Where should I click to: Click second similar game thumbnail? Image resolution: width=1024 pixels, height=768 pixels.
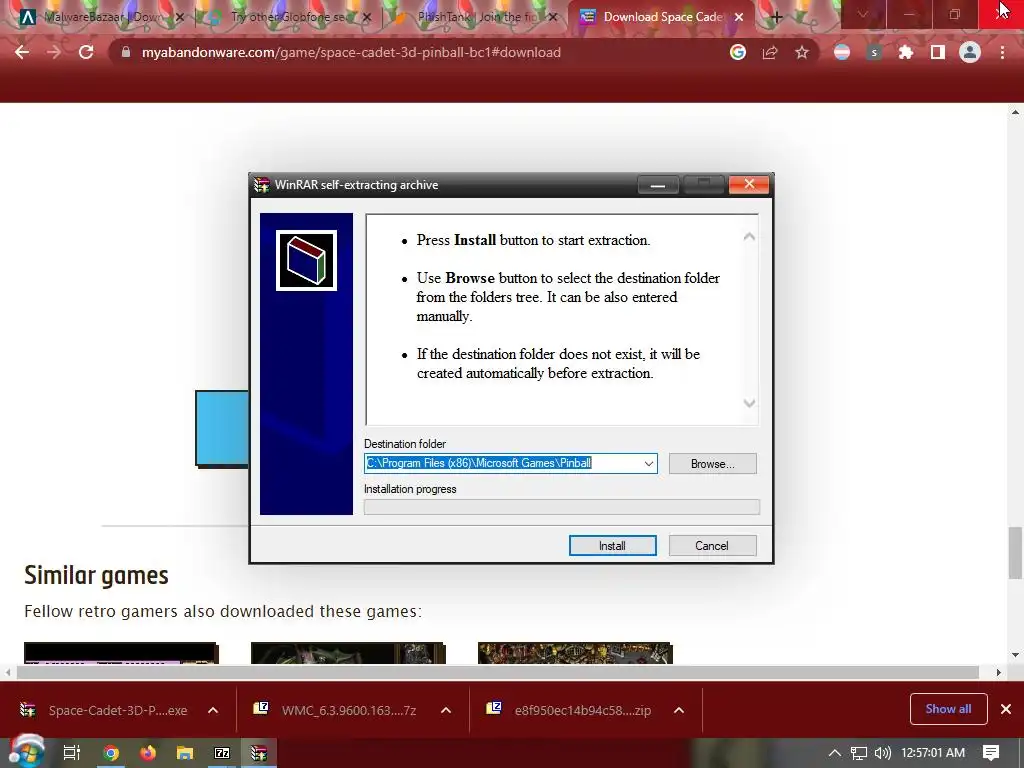tap(348, 653)
